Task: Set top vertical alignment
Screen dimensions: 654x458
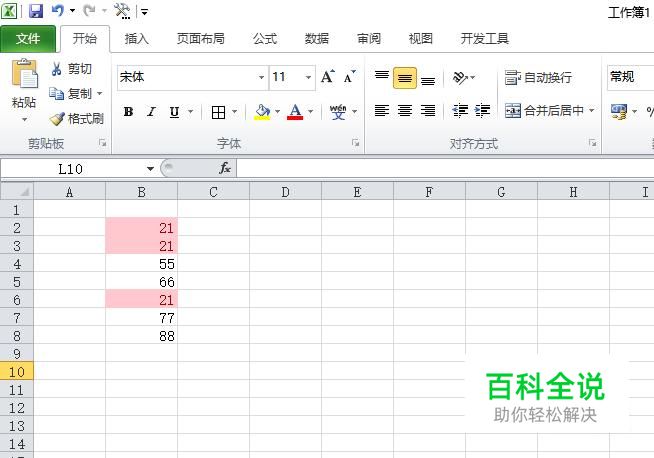Action: (x=382, y=78)
